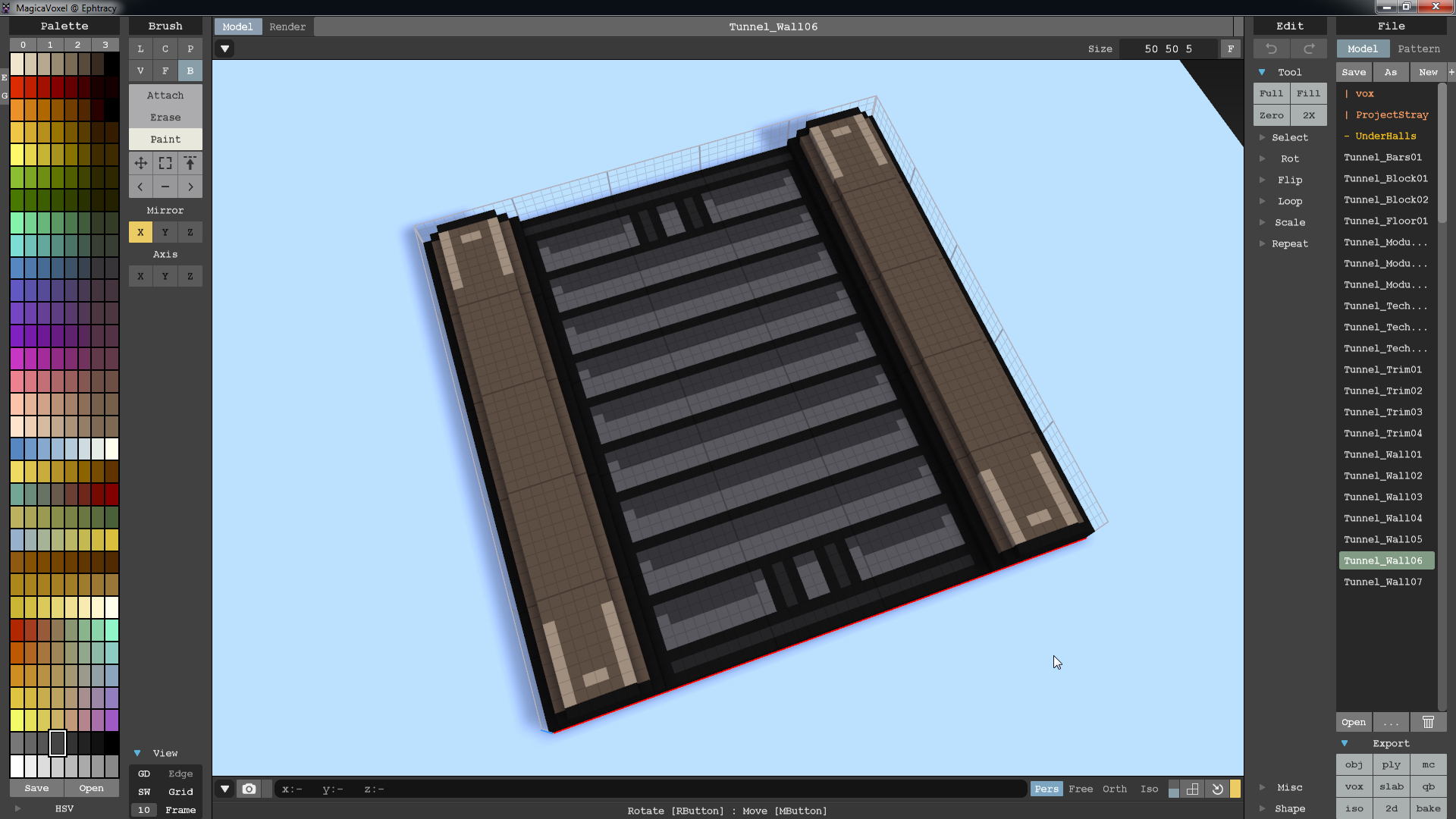This screenshot has width=1456, height=819.
Task: Switch to Orth camera mode
Action: click(x=1115, y=789)
